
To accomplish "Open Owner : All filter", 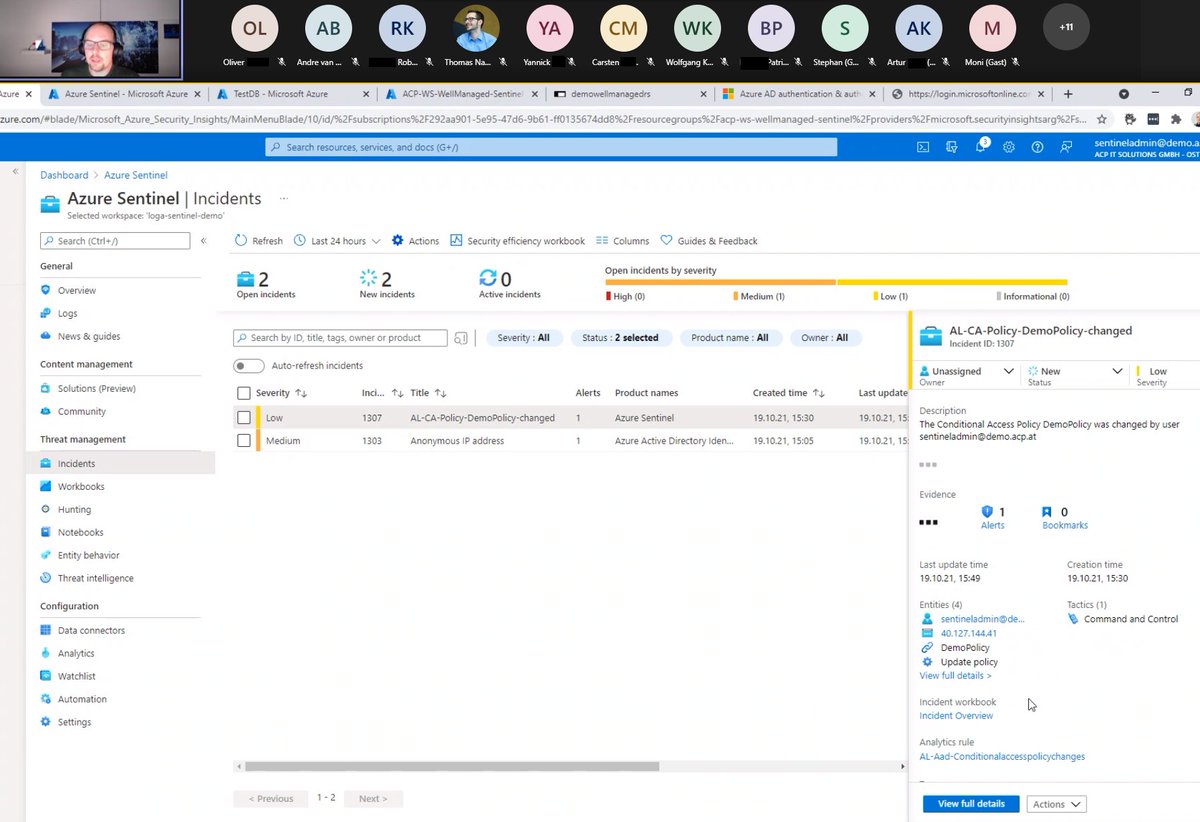I will pos(825,338).
